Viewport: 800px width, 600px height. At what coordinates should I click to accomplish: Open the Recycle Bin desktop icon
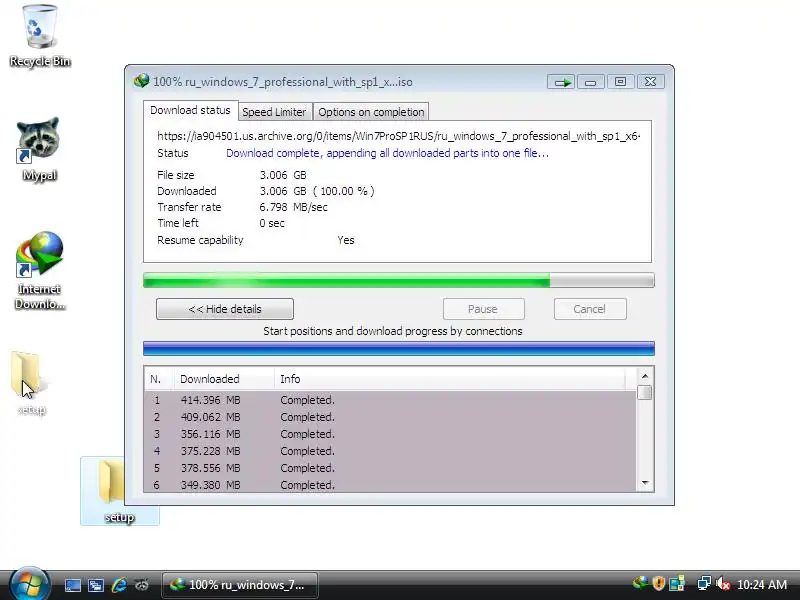point(39,36)
